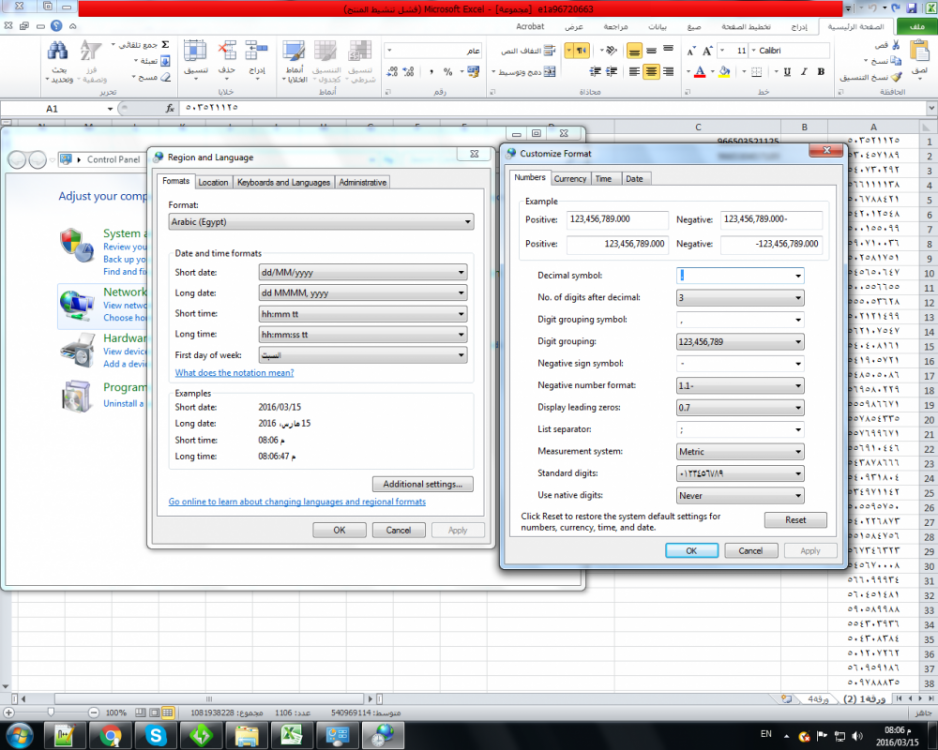Open the Administrative tab

coord(363,182)
